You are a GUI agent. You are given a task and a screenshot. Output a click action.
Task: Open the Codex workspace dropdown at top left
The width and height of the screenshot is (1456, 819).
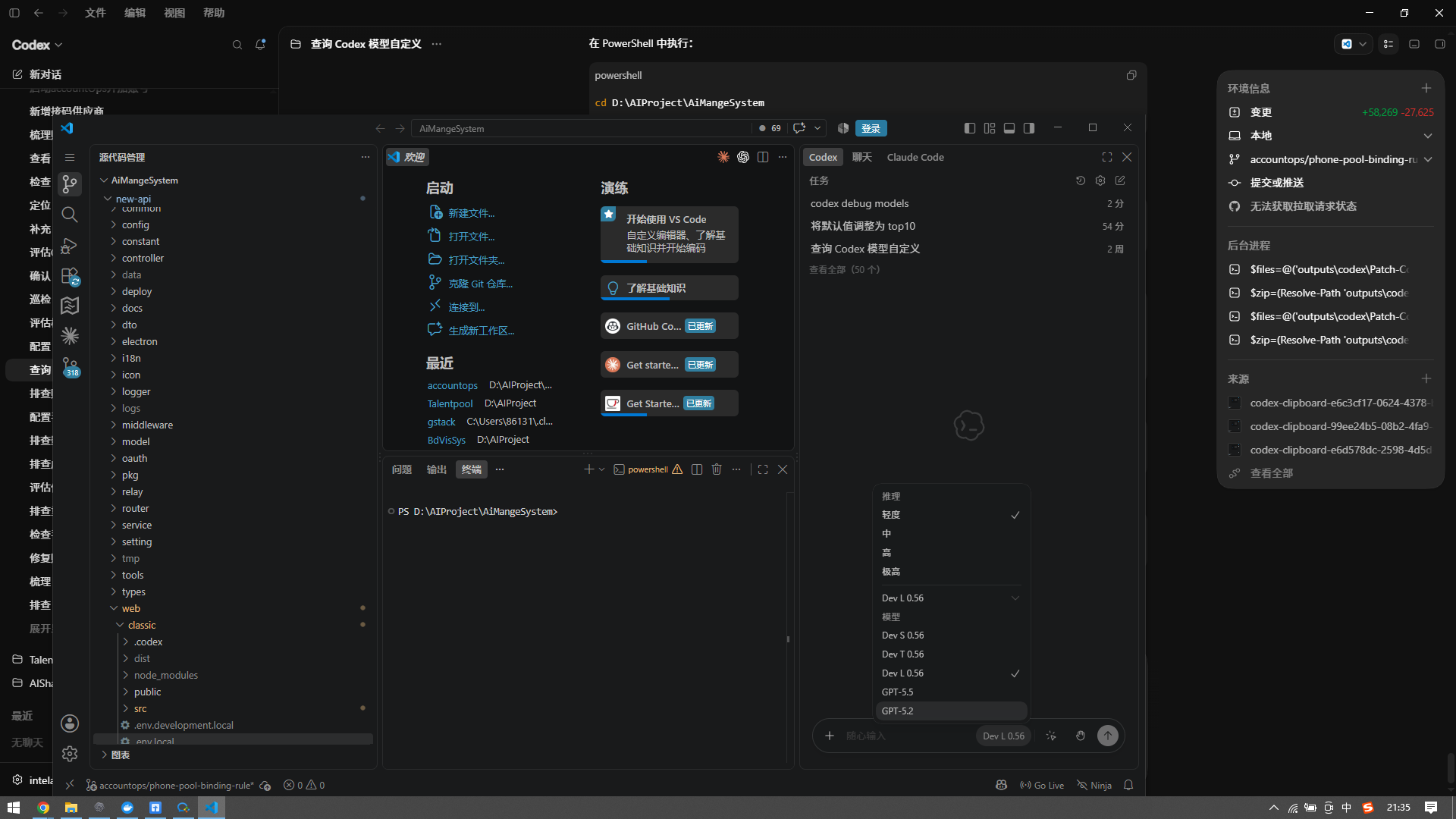tap(37, 45)
